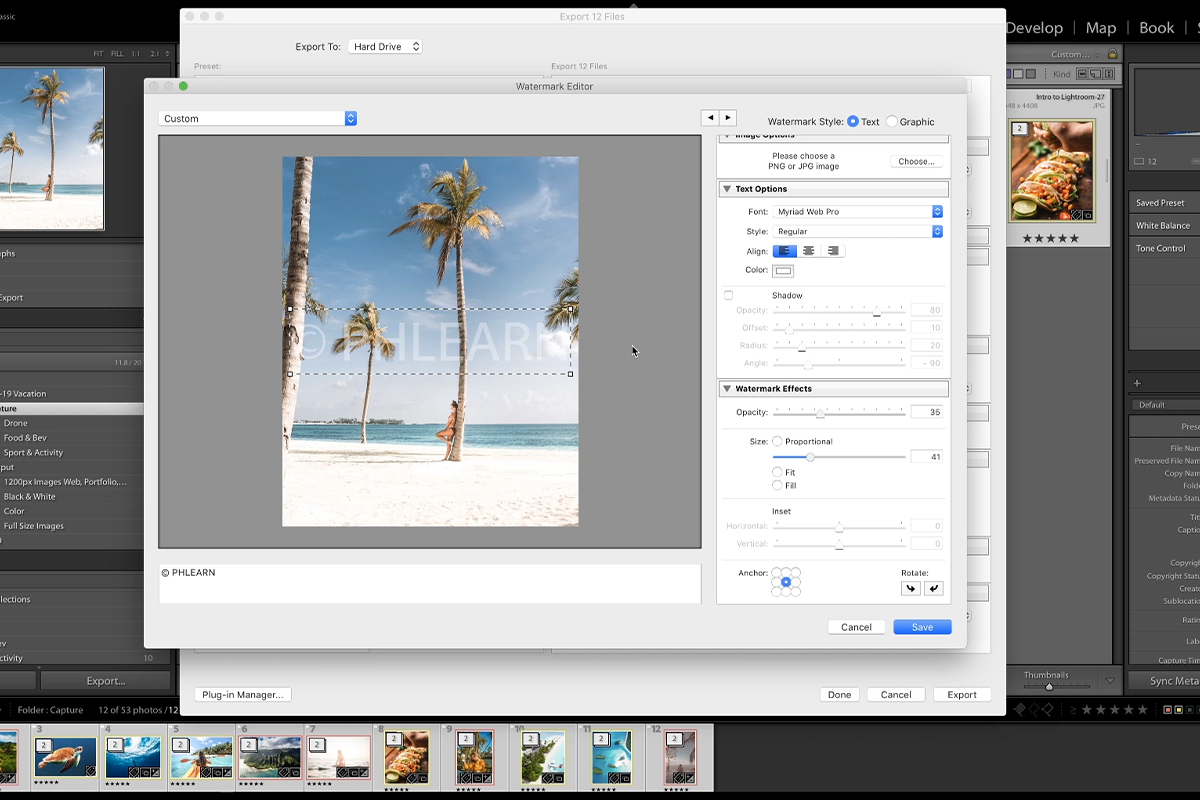Switch to the Develop module
Screen dimensions: 1200x800
1034,27
